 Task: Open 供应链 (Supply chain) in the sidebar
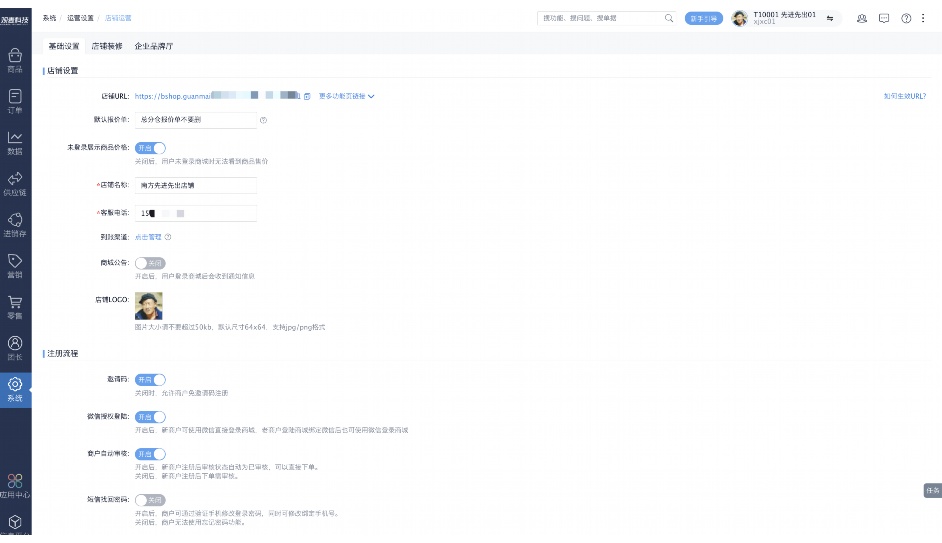tap(15, 183)
